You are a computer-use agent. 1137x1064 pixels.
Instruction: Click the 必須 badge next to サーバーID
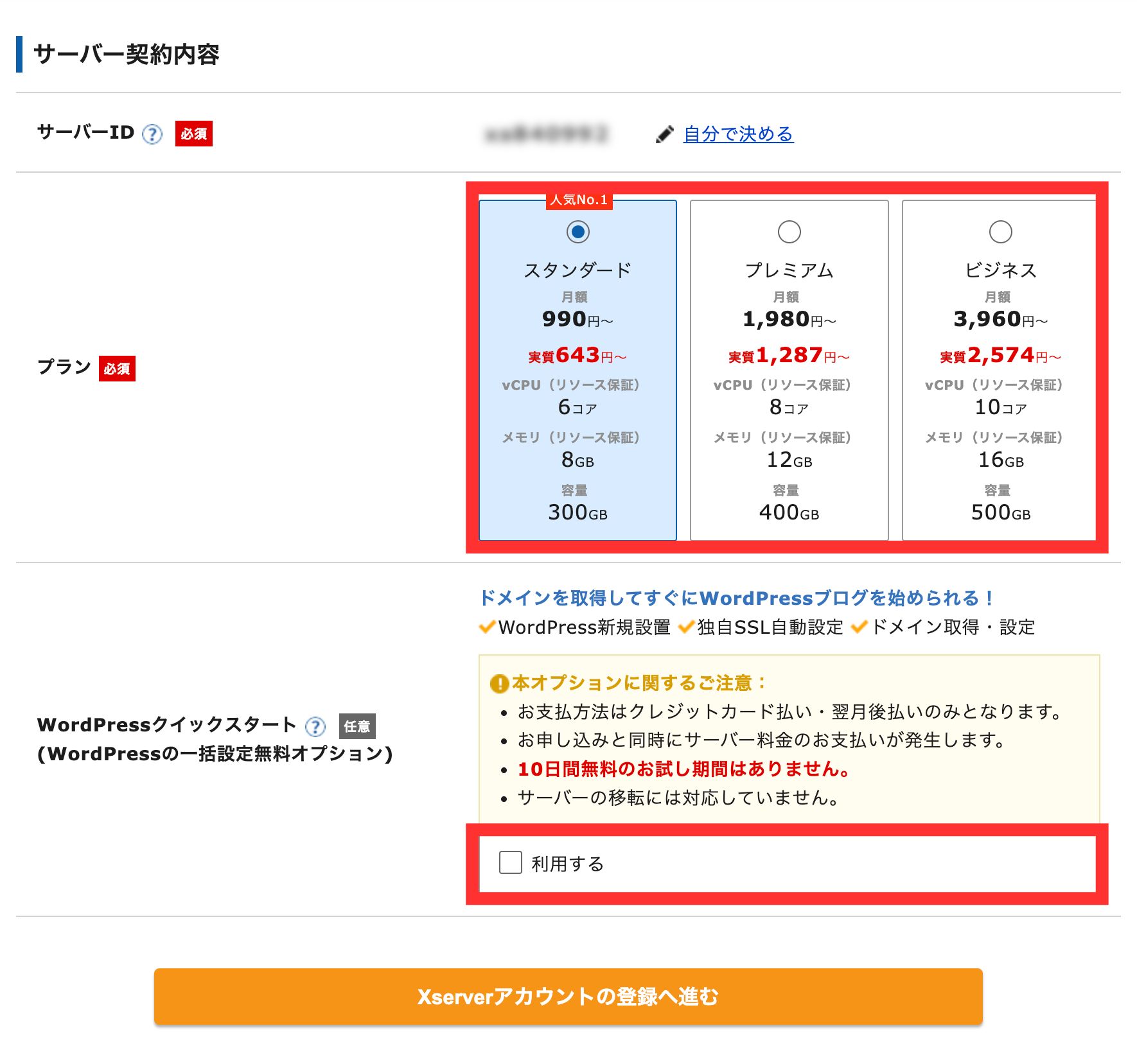point(194,134)
